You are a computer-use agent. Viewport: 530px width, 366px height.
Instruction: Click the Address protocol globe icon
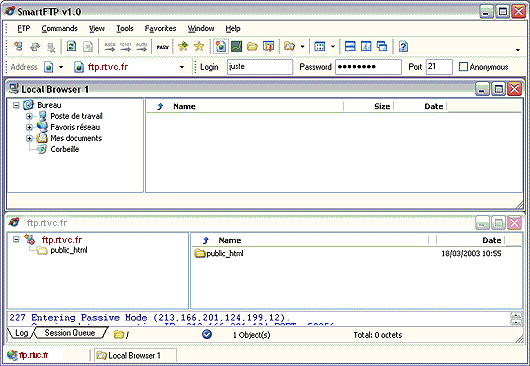pos(49,67)
